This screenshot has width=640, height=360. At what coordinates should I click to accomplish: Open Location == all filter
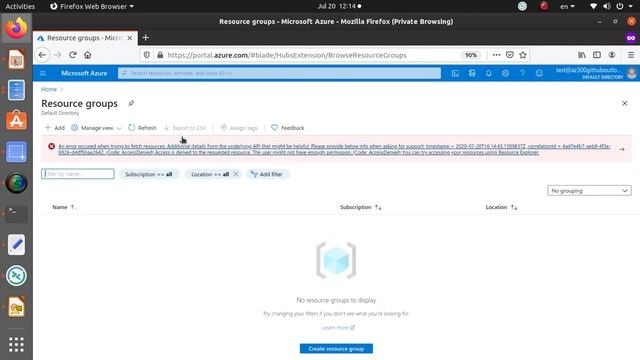pyautogui.click(x=210, y=174)
